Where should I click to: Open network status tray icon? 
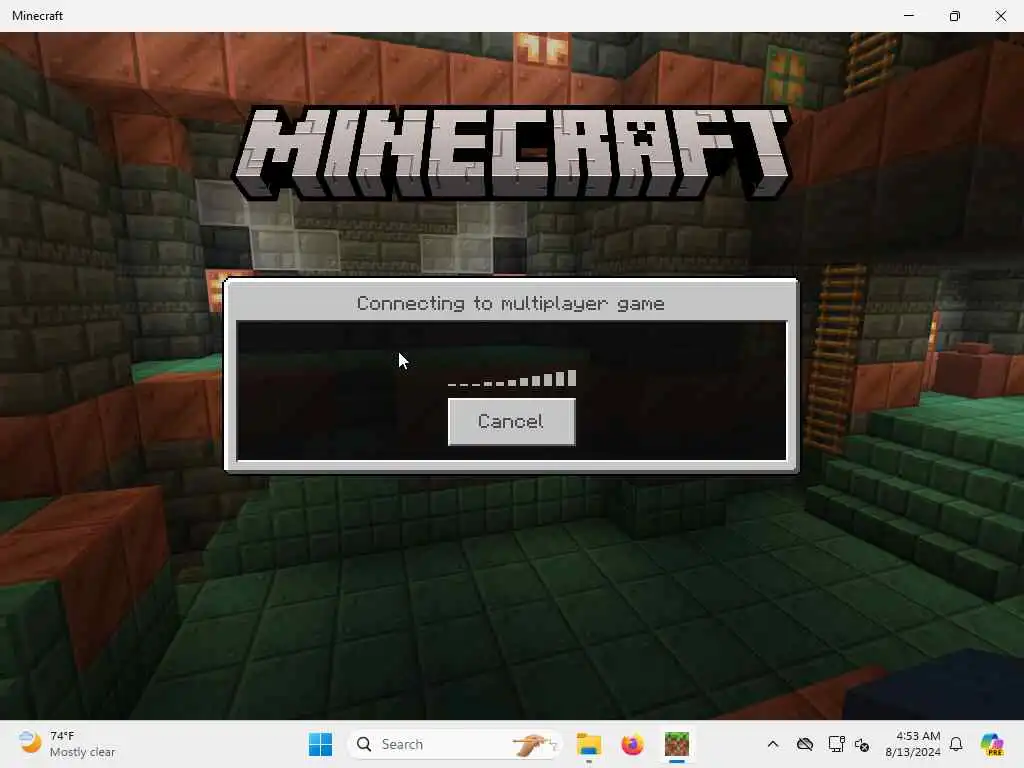pos(836,744)
